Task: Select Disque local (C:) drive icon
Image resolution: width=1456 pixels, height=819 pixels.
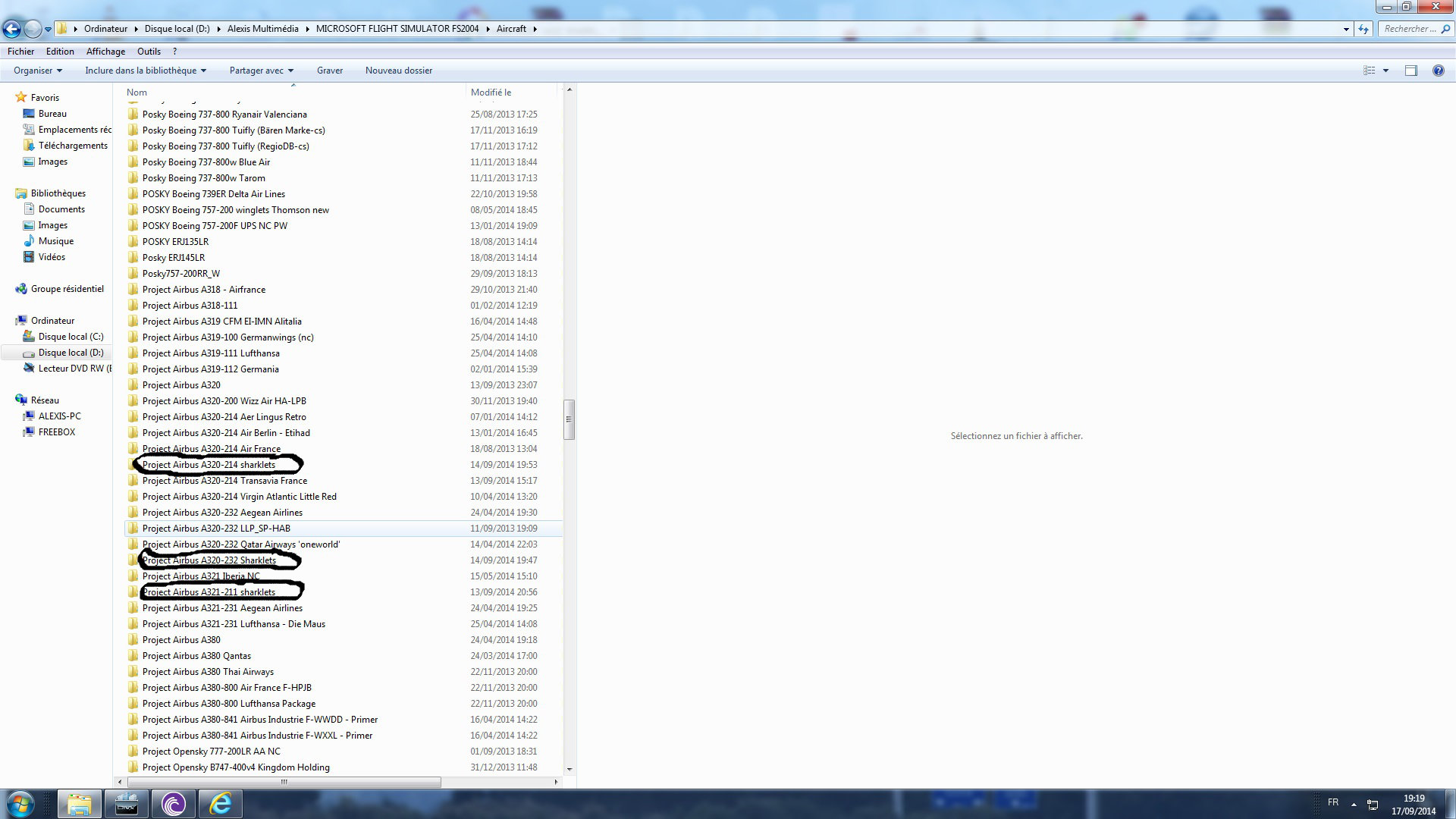Action: (29, 337)
